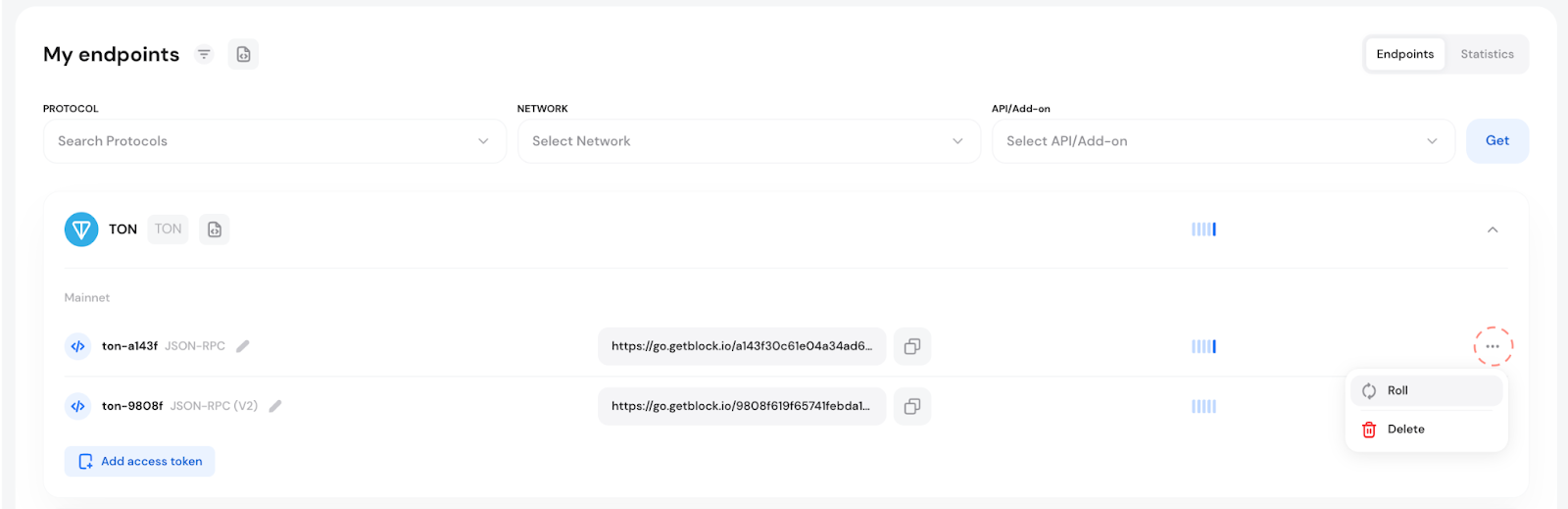Viewport: 1568px width, 509px height.
Task: Click the ton-9808f URL field
Action: [742, 406]
